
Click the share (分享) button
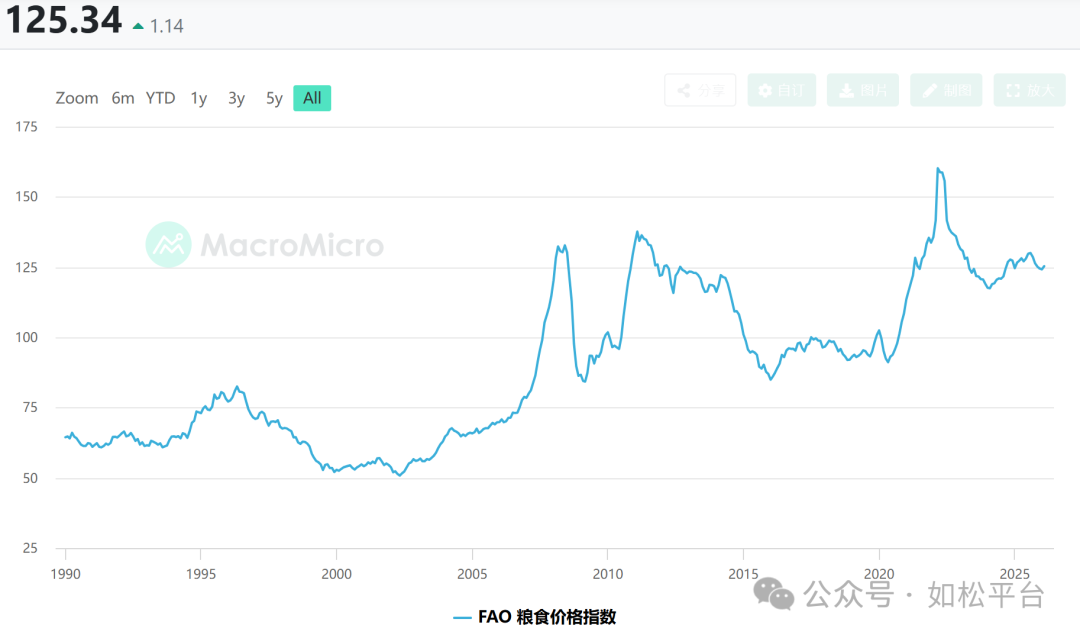click(x=700, y=90)
